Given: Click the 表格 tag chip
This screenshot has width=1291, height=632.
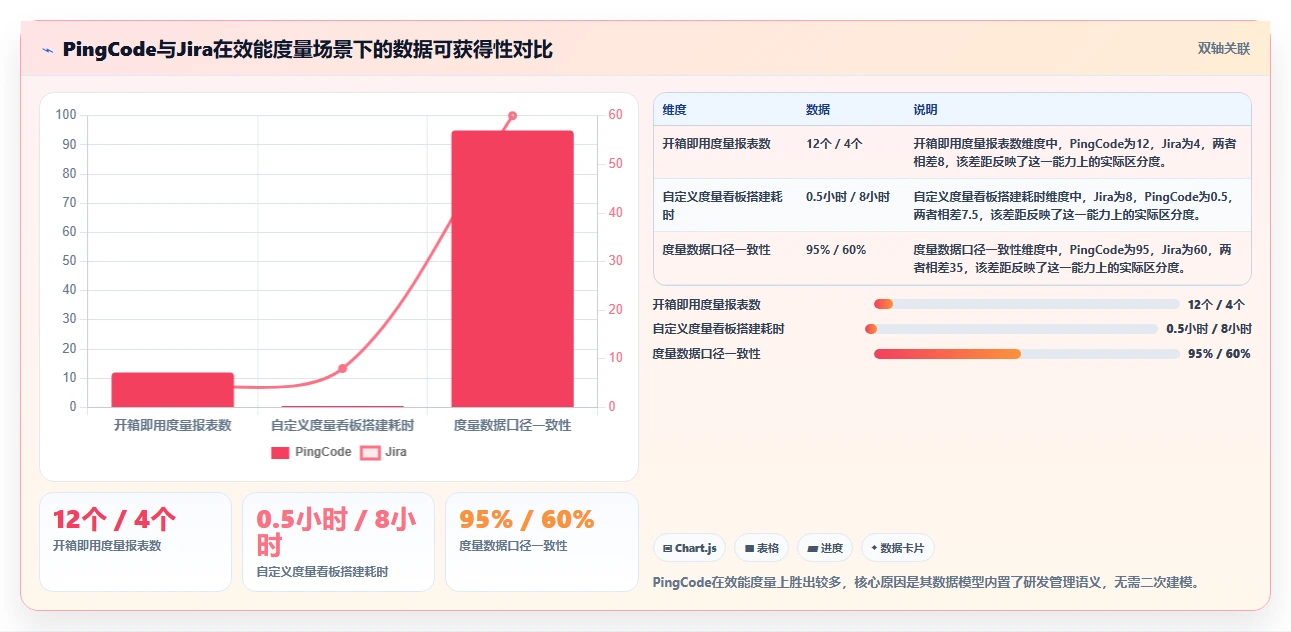Looking at the screenshot, I should click(x=761, y=548).
